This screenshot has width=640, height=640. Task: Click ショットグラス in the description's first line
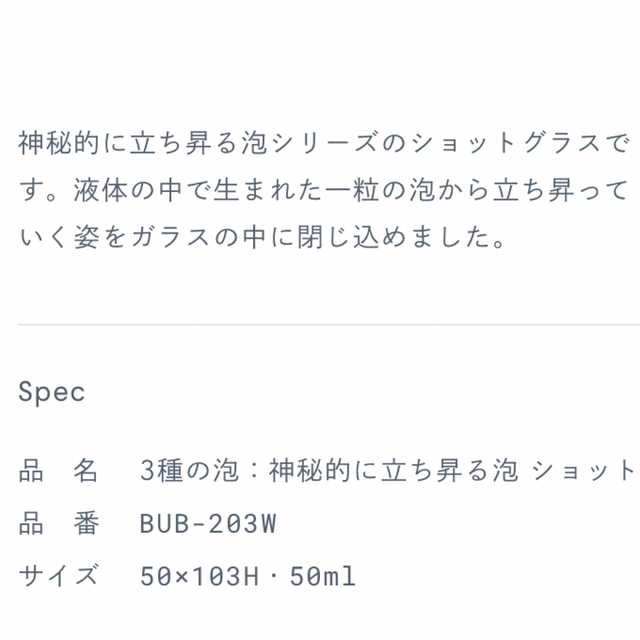tap(507, 143)
